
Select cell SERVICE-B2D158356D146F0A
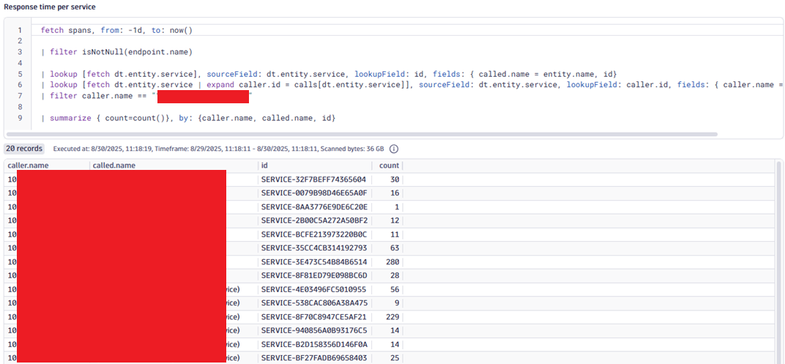click(x=314, y=343)
